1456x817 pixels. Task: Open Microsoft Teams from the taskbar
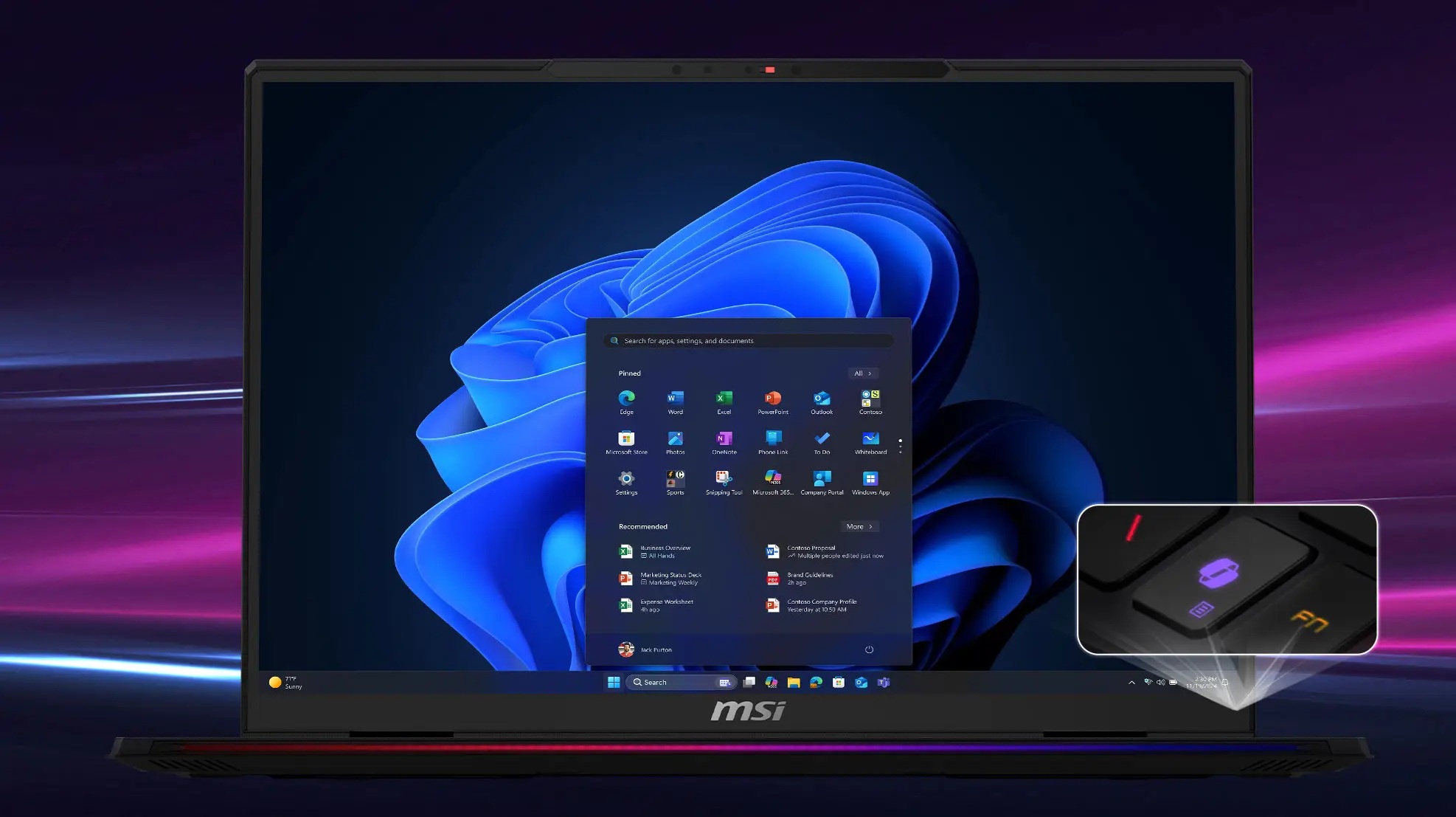(x=884, y=683)
